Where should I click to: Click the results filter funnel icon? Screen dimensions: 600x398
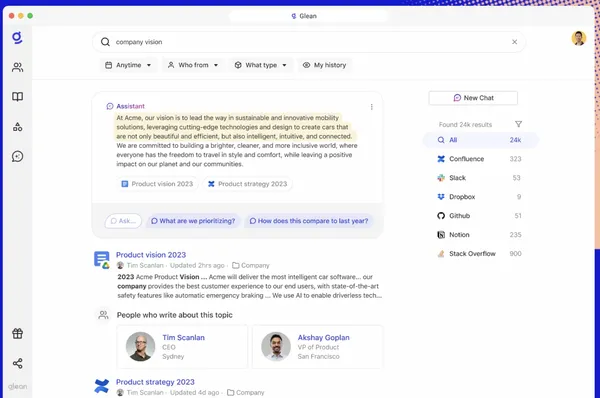click(518, 124)
